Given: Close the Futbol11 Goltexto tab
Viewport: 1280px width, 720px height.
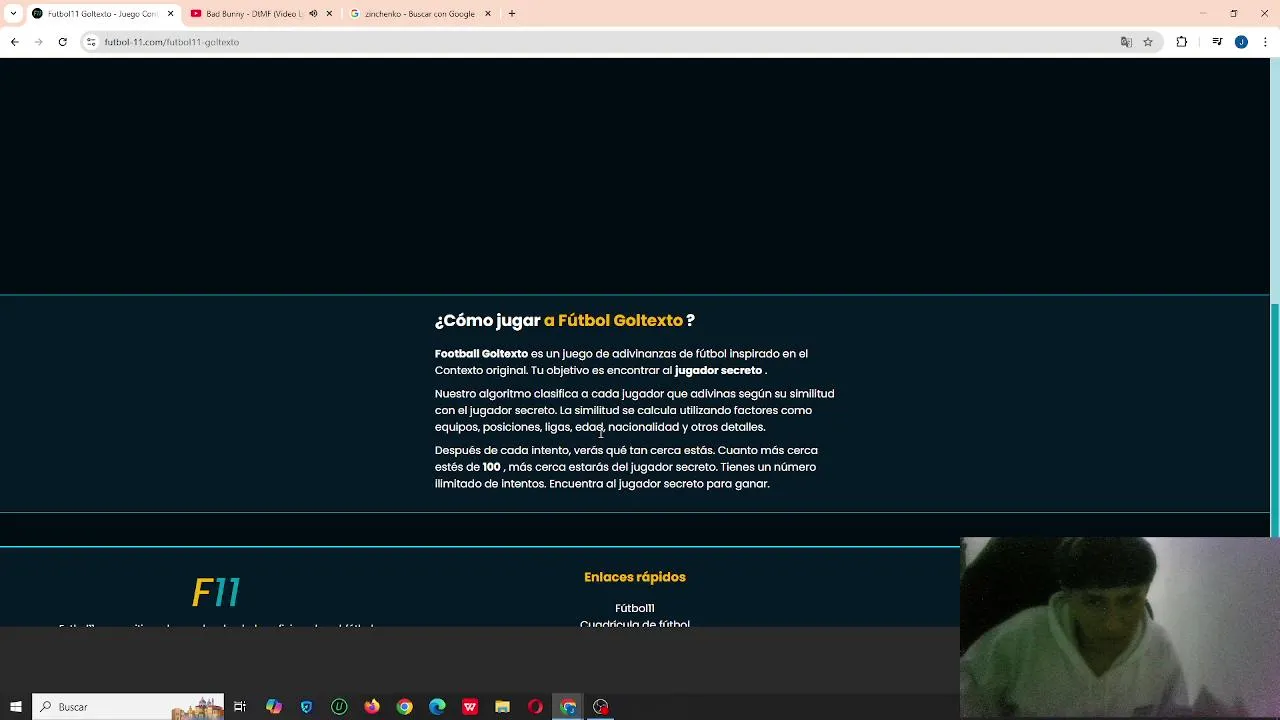Looking at the screenshot, I should coord(170,14).
